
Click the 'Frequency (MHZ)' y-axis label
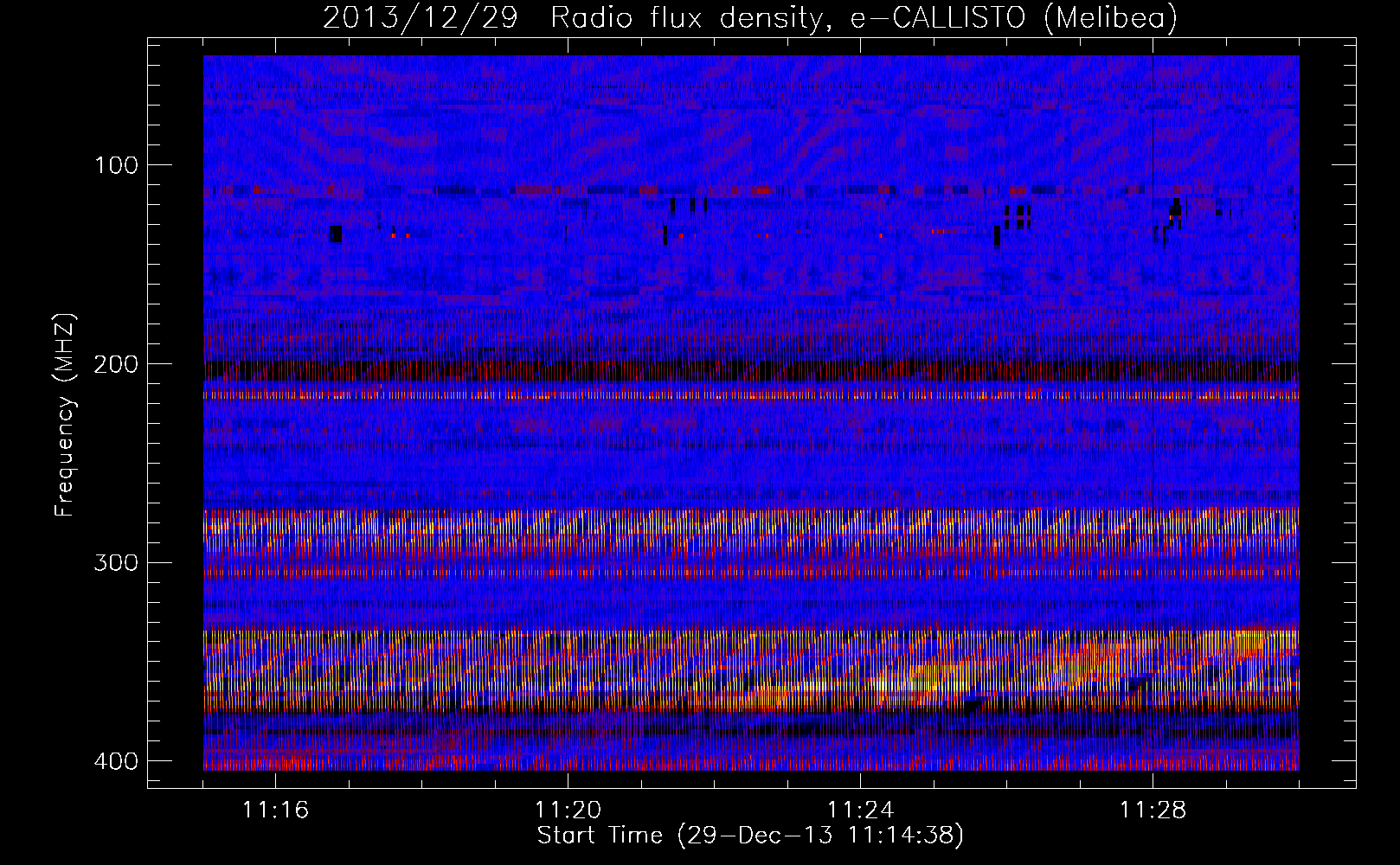point(65,416)
